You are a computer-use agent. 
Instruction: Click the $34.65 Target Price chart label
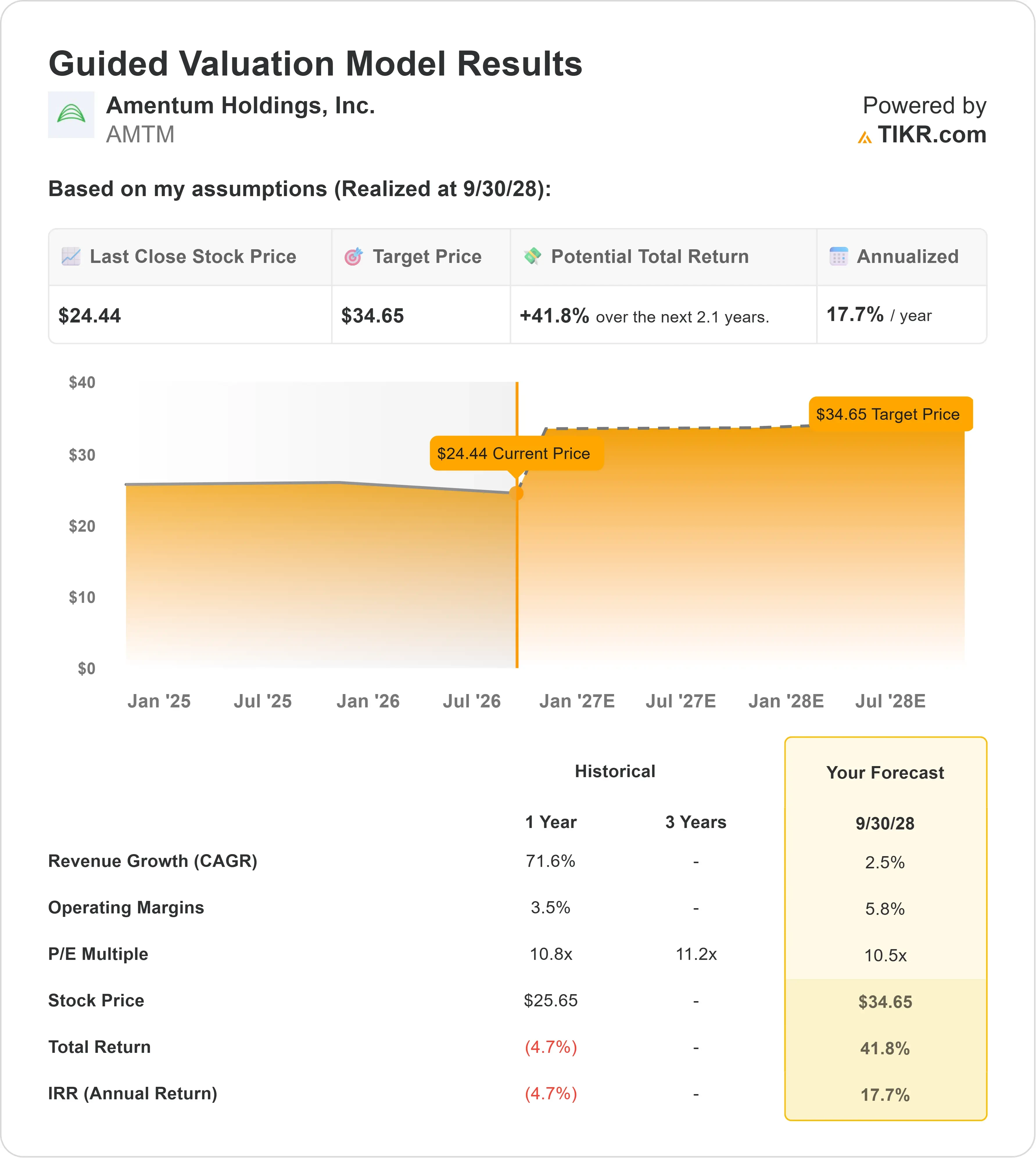pos(890,414)
